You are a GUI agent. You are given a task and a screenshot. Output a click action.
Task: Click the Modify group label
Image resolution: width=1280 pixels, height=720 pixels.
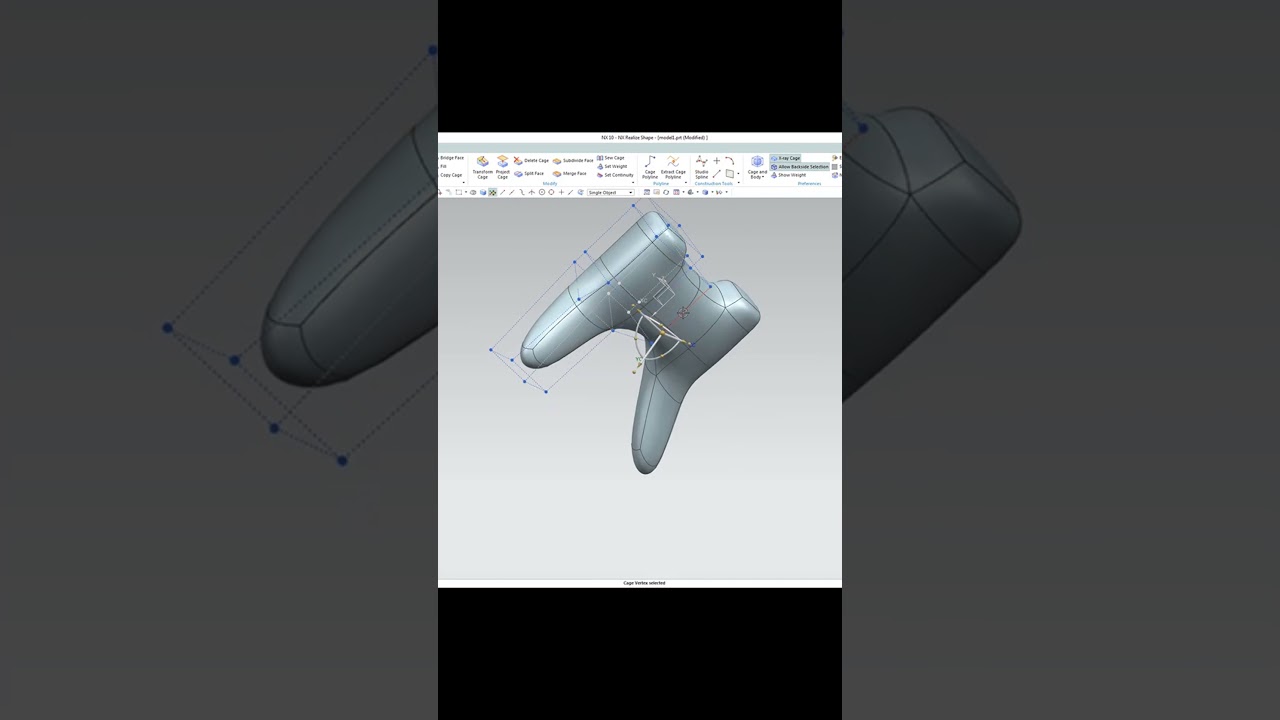[x=550, y=183]
